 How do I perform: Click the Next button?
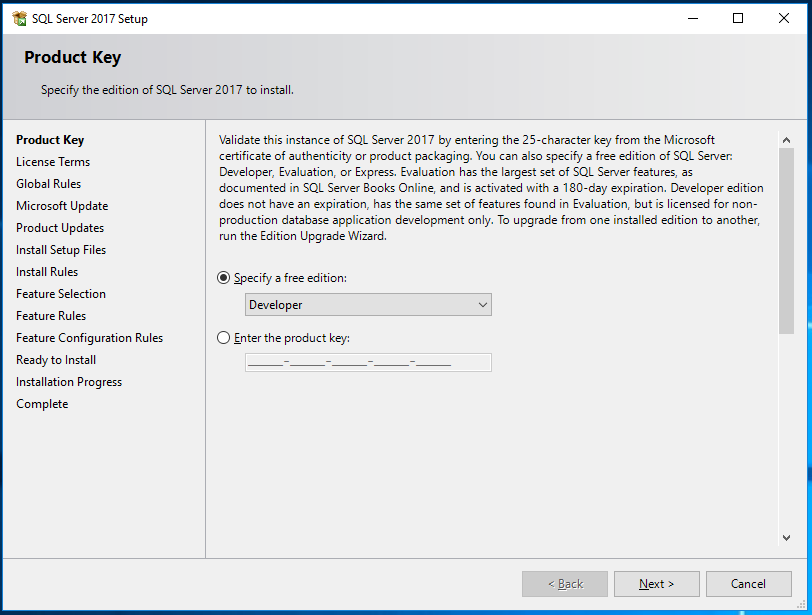pyautogui.click(x=656, y=584)
